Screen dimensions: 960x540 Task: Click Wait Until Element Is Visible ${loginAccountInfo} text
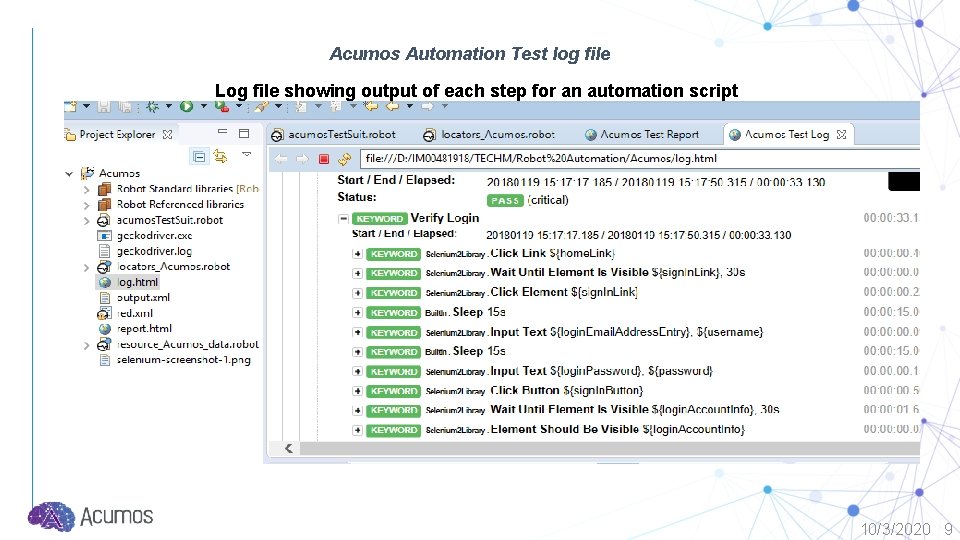coord(634,410)
